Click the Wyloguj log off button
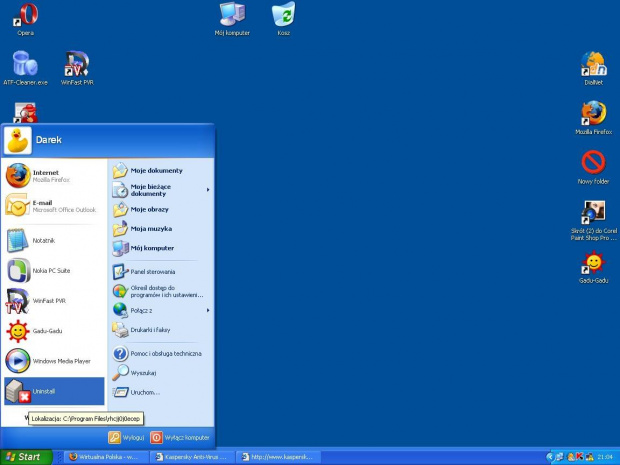This screenshot has height=465, width=620. pos(127,437)
